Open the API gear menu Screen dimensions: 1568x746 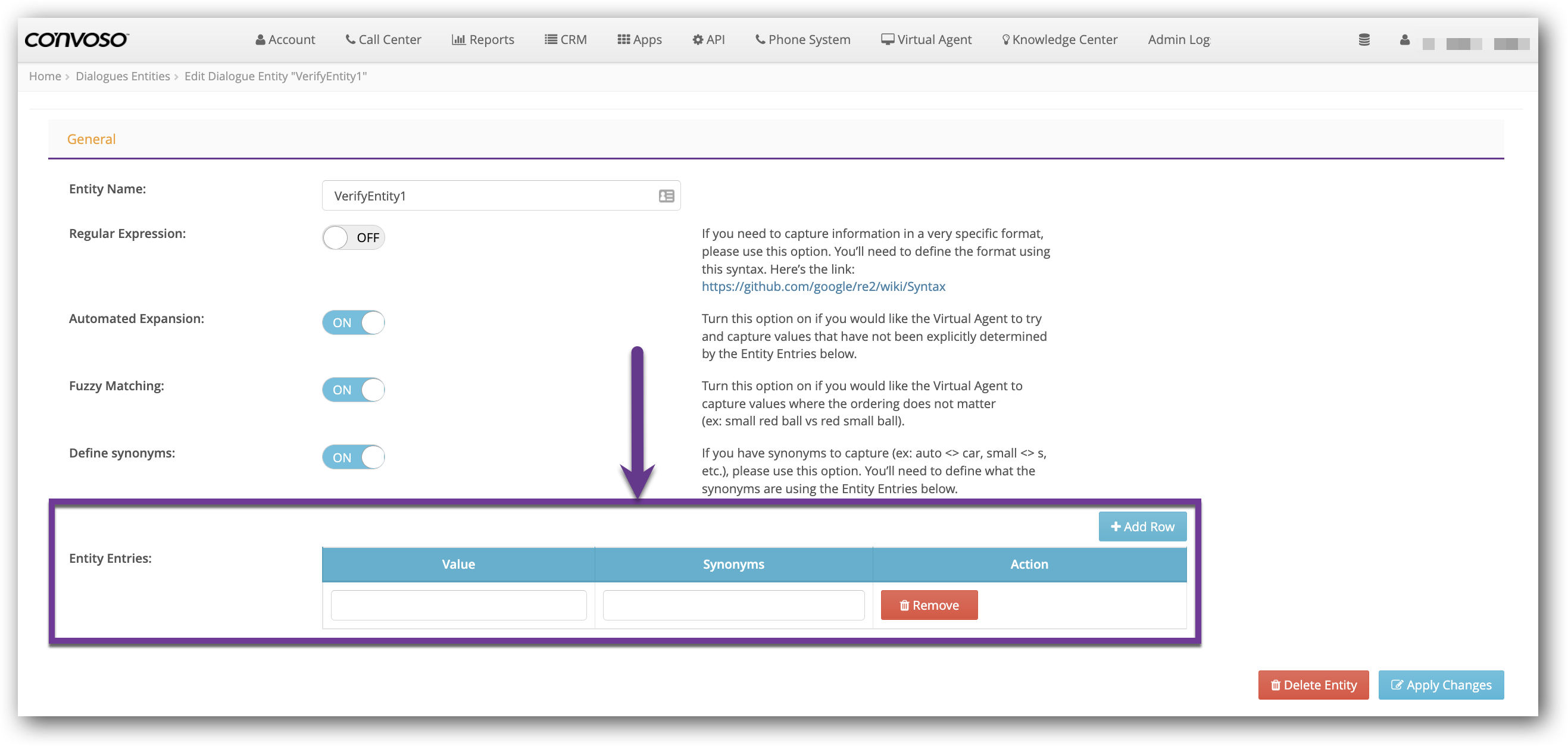pos(708,39)
